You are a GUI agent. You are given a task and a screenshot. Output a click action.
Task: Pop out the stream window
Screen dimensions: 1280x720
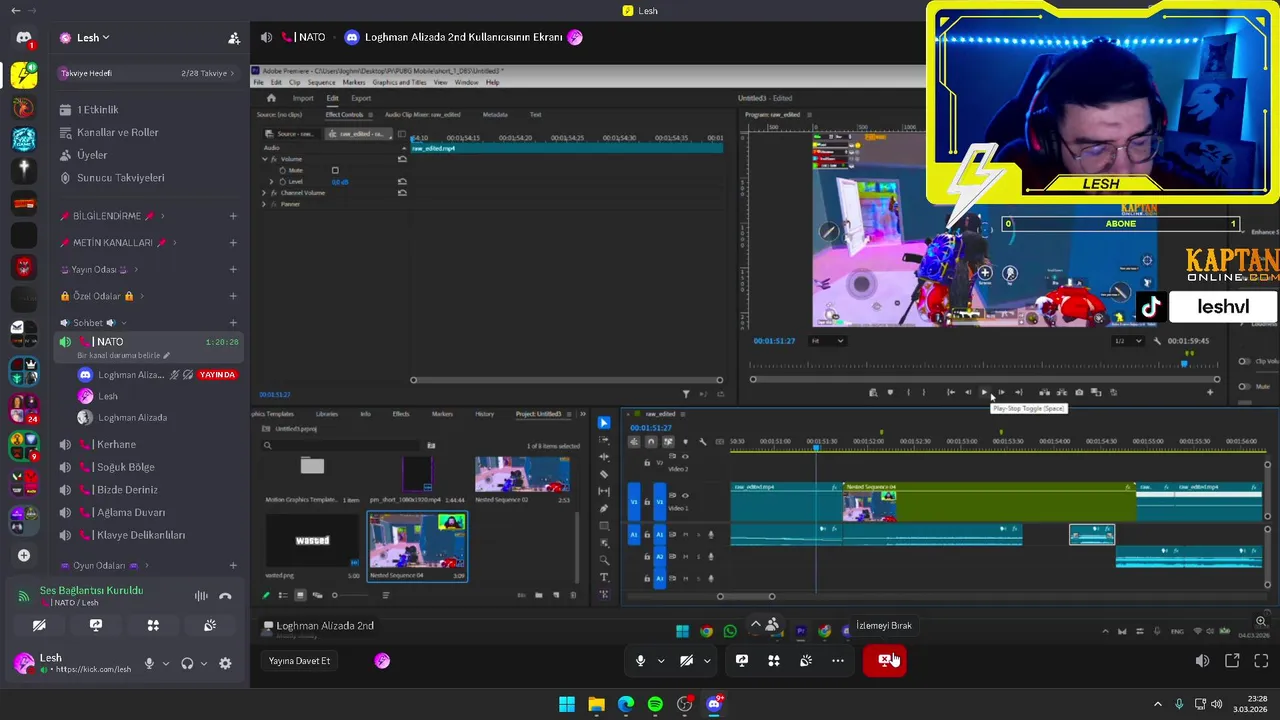pyautogui.click(x=1232, y=661)
